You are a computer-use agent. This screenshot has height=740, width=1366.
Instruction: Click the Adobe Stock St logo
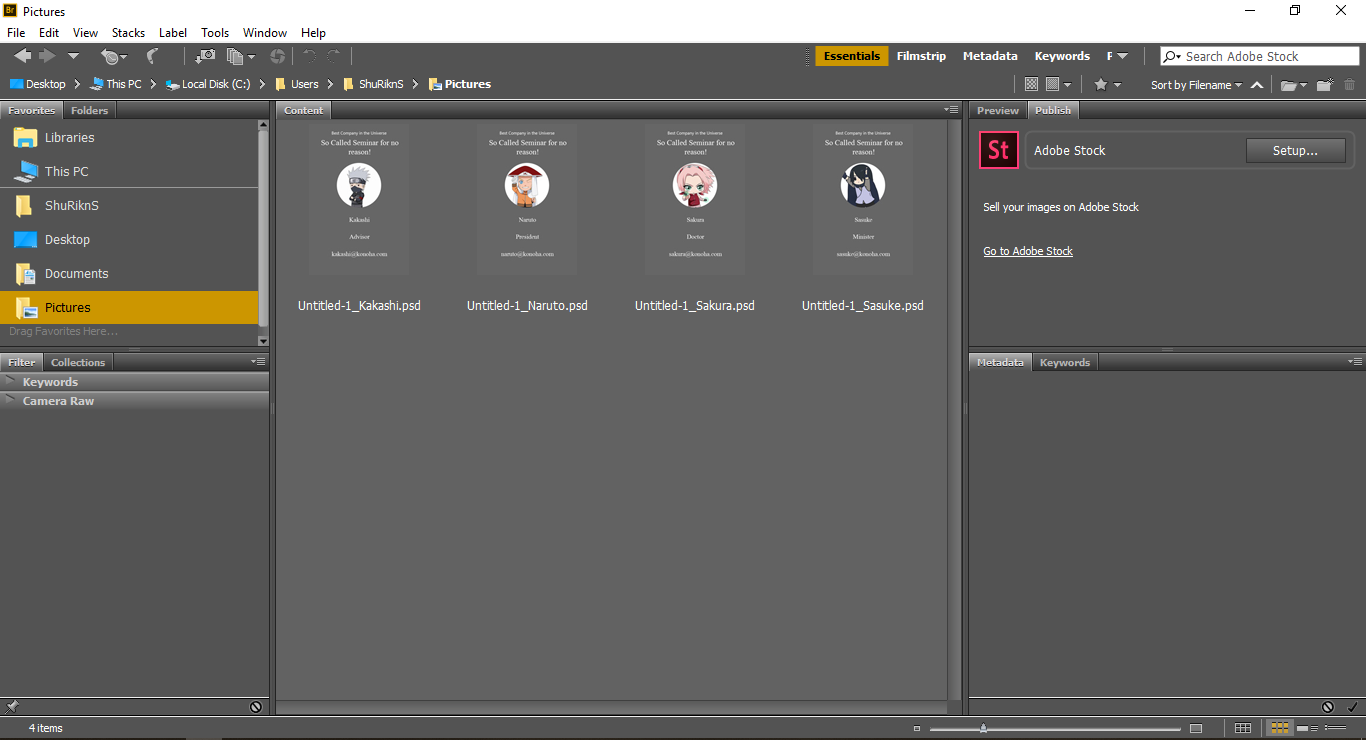pos(998,151)
